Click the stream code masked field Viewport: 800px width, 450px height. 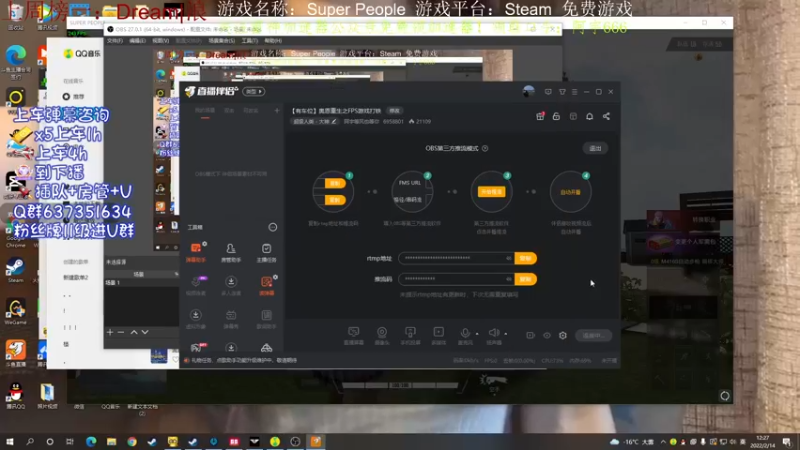pos(457,279)
